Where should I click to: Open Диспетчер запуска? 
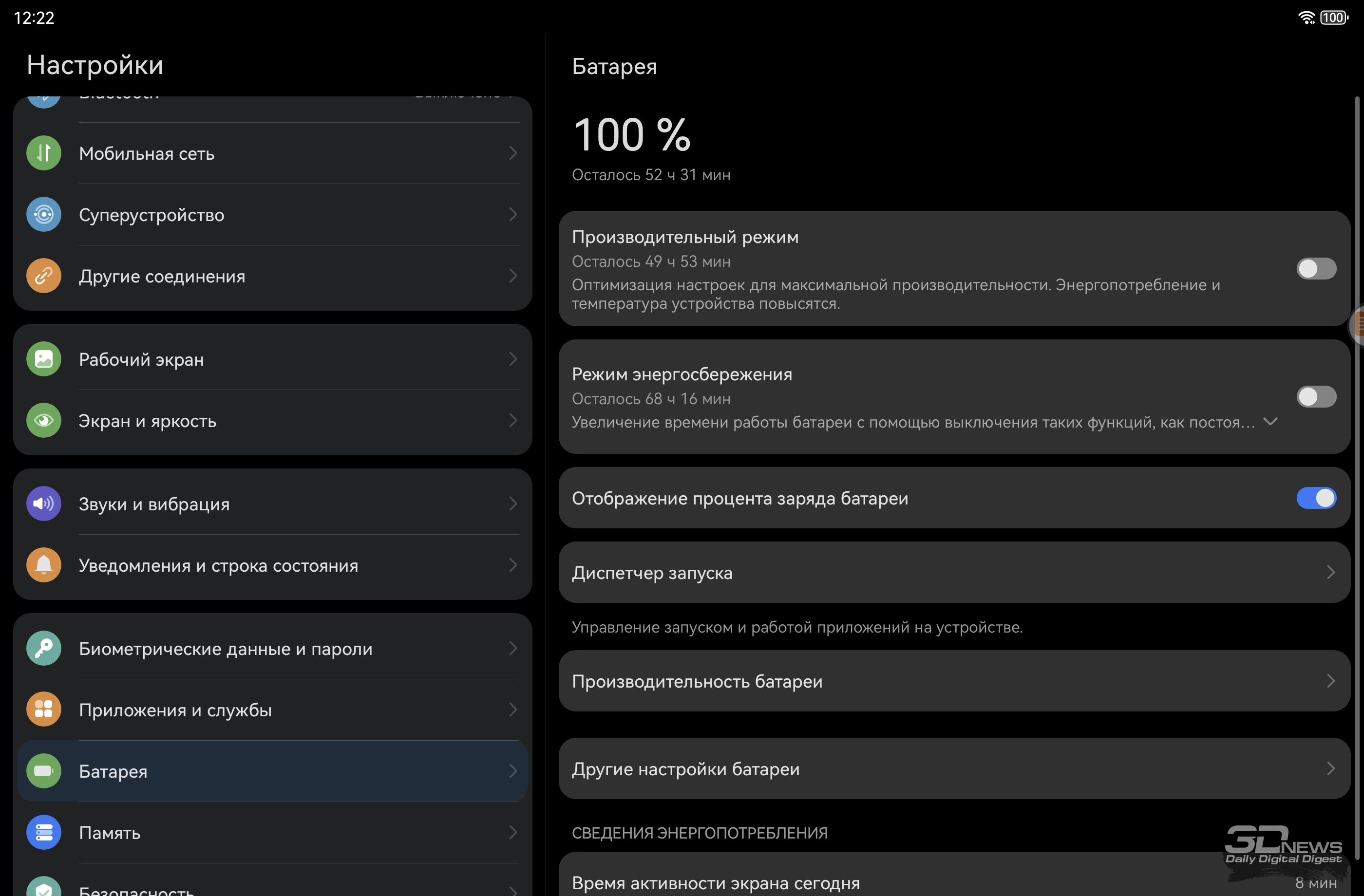coord(954,572)
